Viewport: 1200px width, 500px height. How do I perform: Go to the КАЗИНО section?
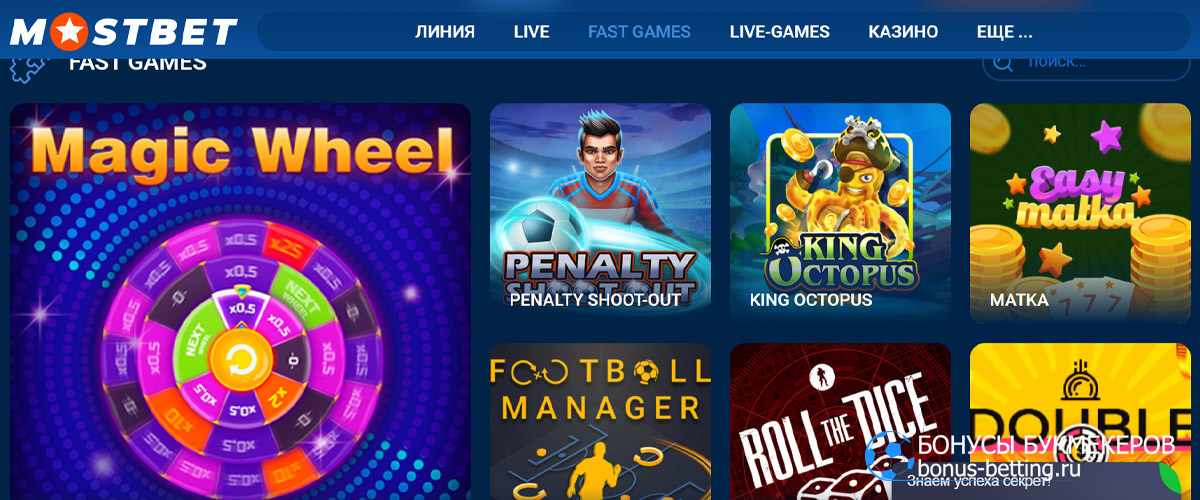pyautogui.click(x=903, y=31)
